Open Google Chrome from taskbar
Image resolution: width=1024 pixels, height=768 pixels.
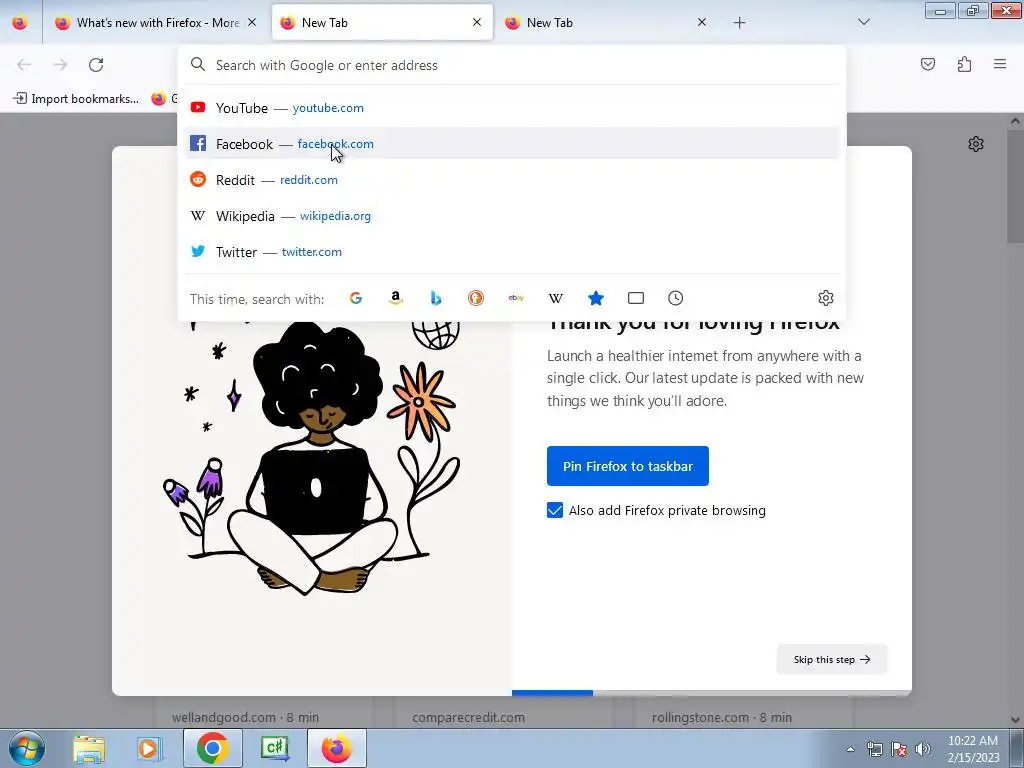(212, 748)
